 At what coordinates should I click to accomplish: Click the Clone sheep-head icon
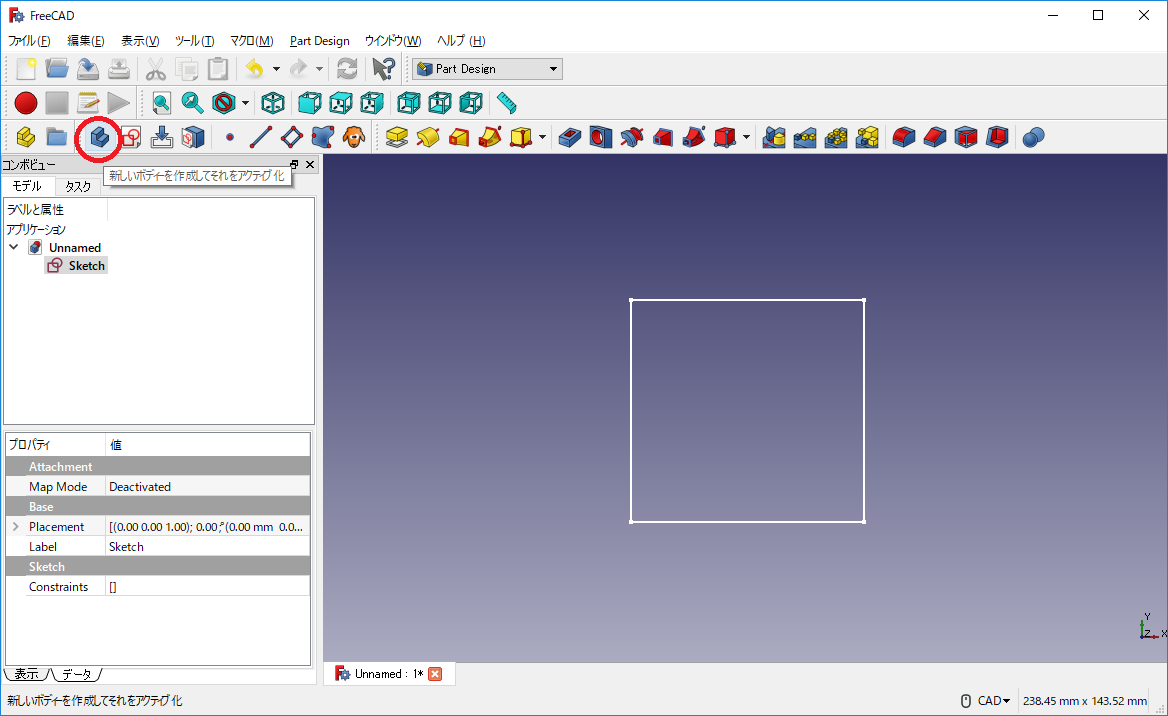pos(354,137)
